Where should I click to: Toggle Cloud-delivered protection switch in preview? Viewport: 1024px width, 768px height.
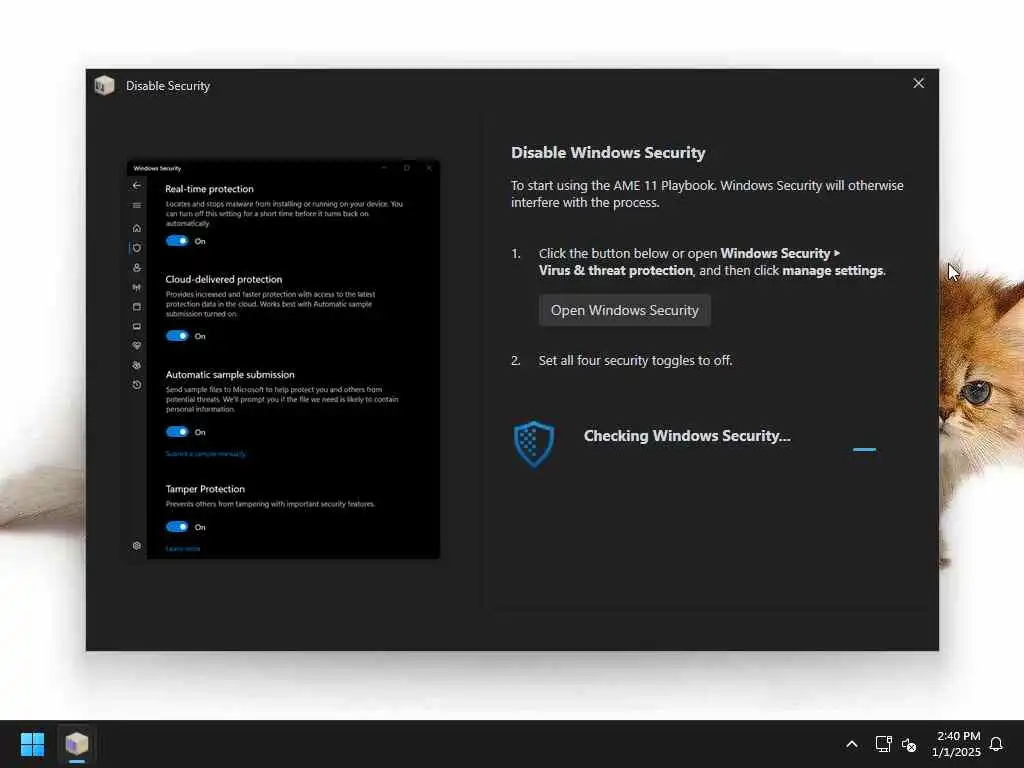[x=177, y=336]
